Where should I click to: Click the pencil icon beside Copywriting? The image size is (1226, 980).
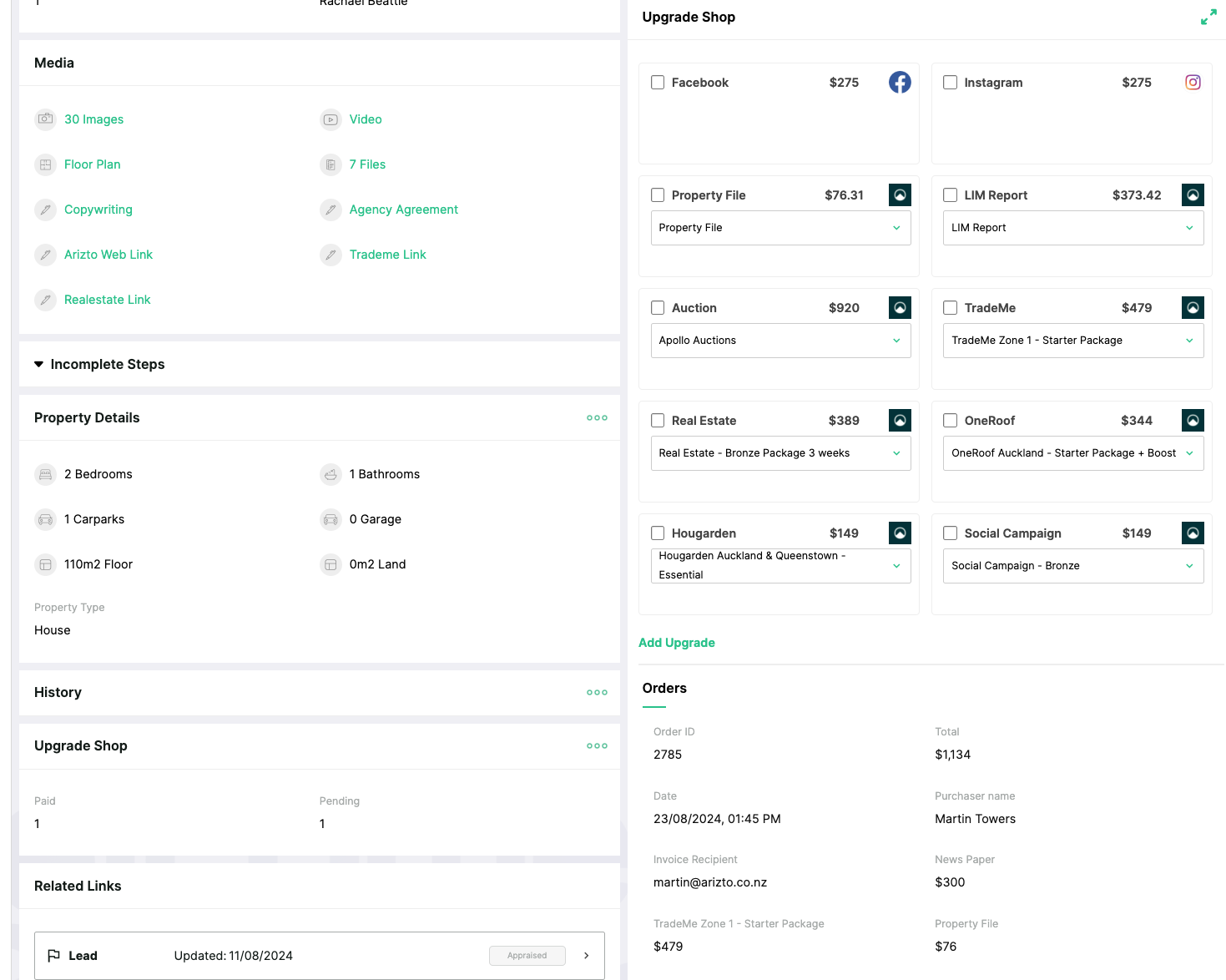coord(46,210)
